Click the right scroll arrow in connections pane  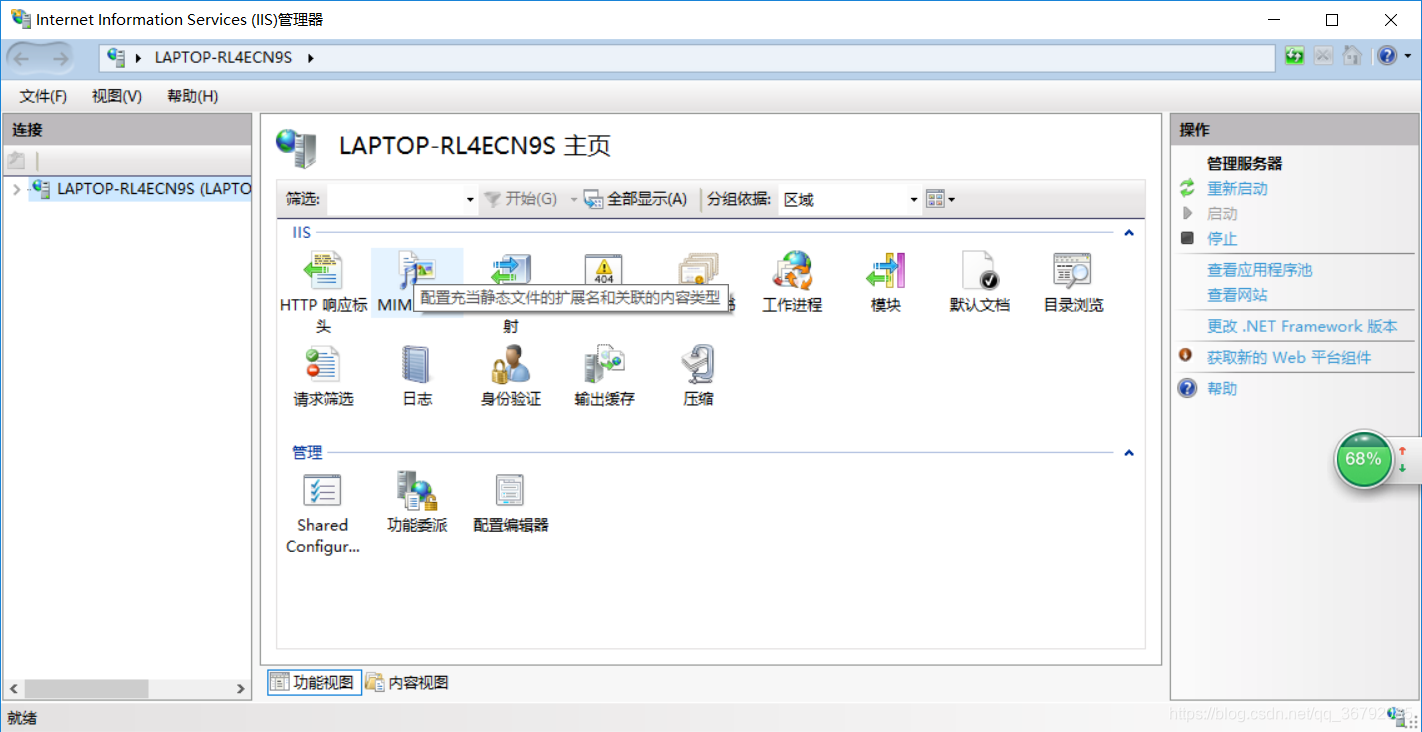[x=240, y=689]
